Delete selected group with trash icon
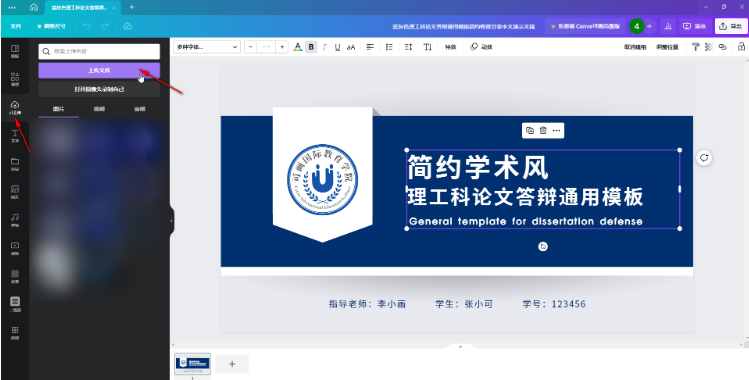 [x=543, y=130]
